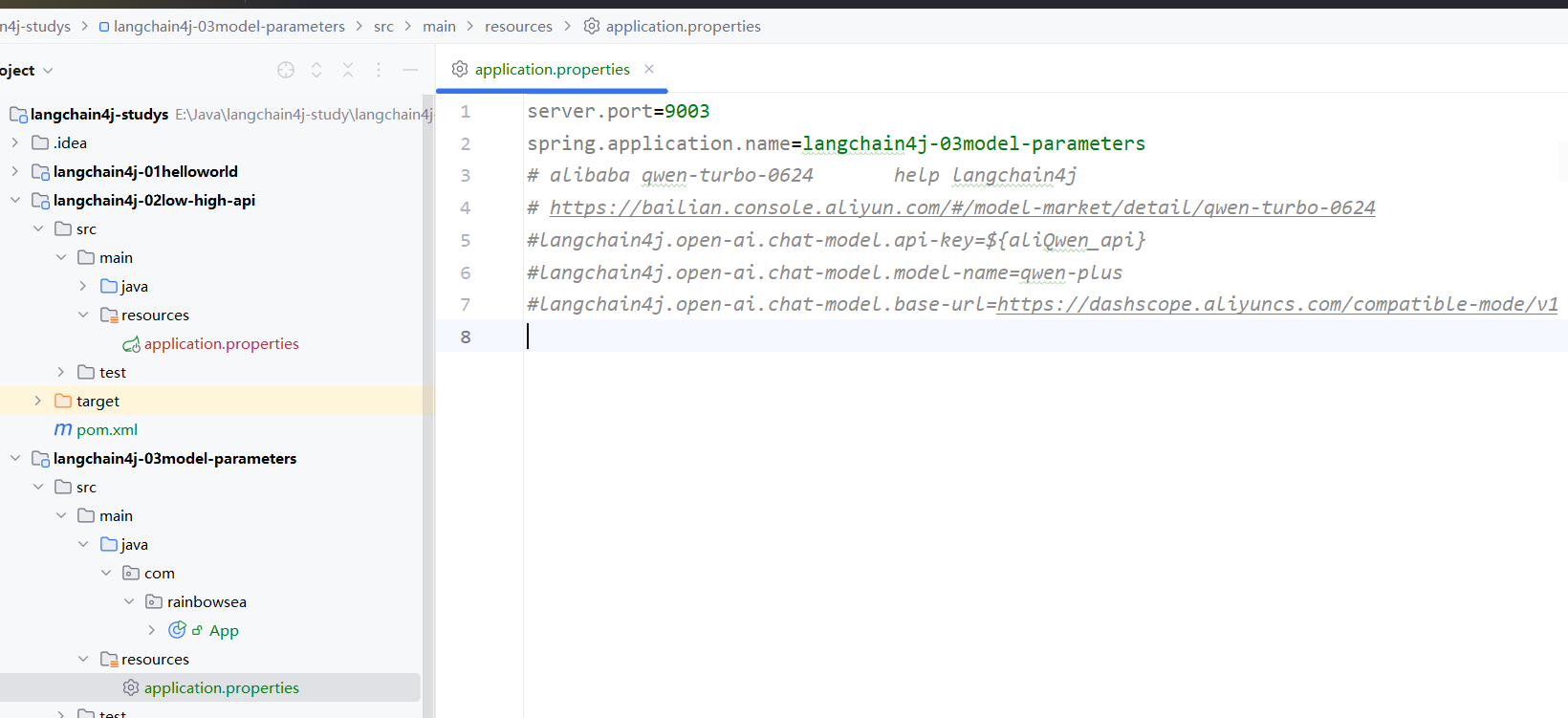Image resolution: width=1568 pixels, height=718 pixels.
Task: Open the Project view dropdown
Action: pyautogui.click(x=26, y=71)
